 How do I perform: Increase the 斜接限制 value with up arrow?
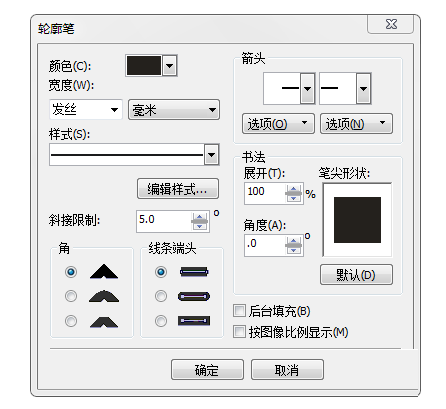[x=199, y=217]
